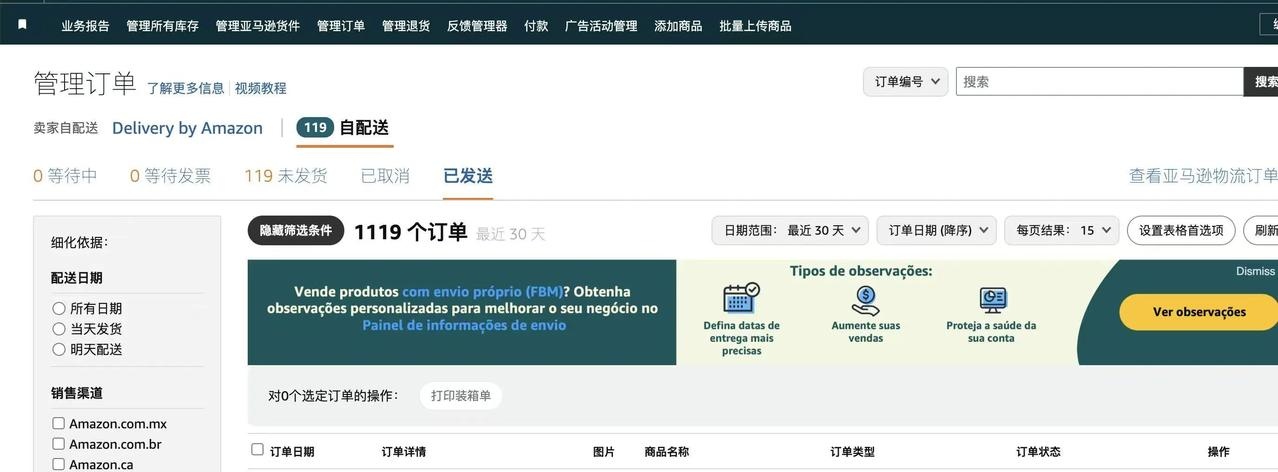The image size is (1278, 472).
Task: Open 批量上传商品 in the navigation bar
Action: (755, 26)
